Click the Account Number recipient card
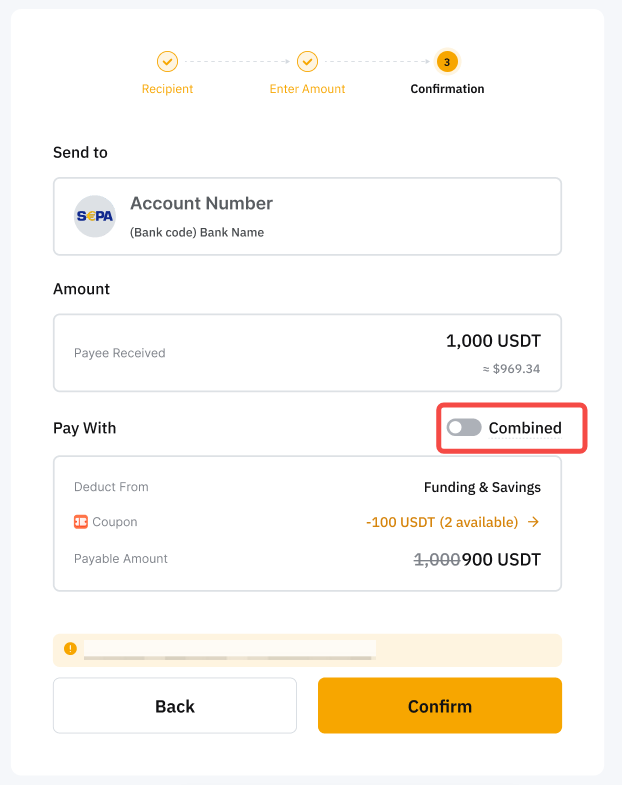 pyautogui.click(x=307, y=216)
